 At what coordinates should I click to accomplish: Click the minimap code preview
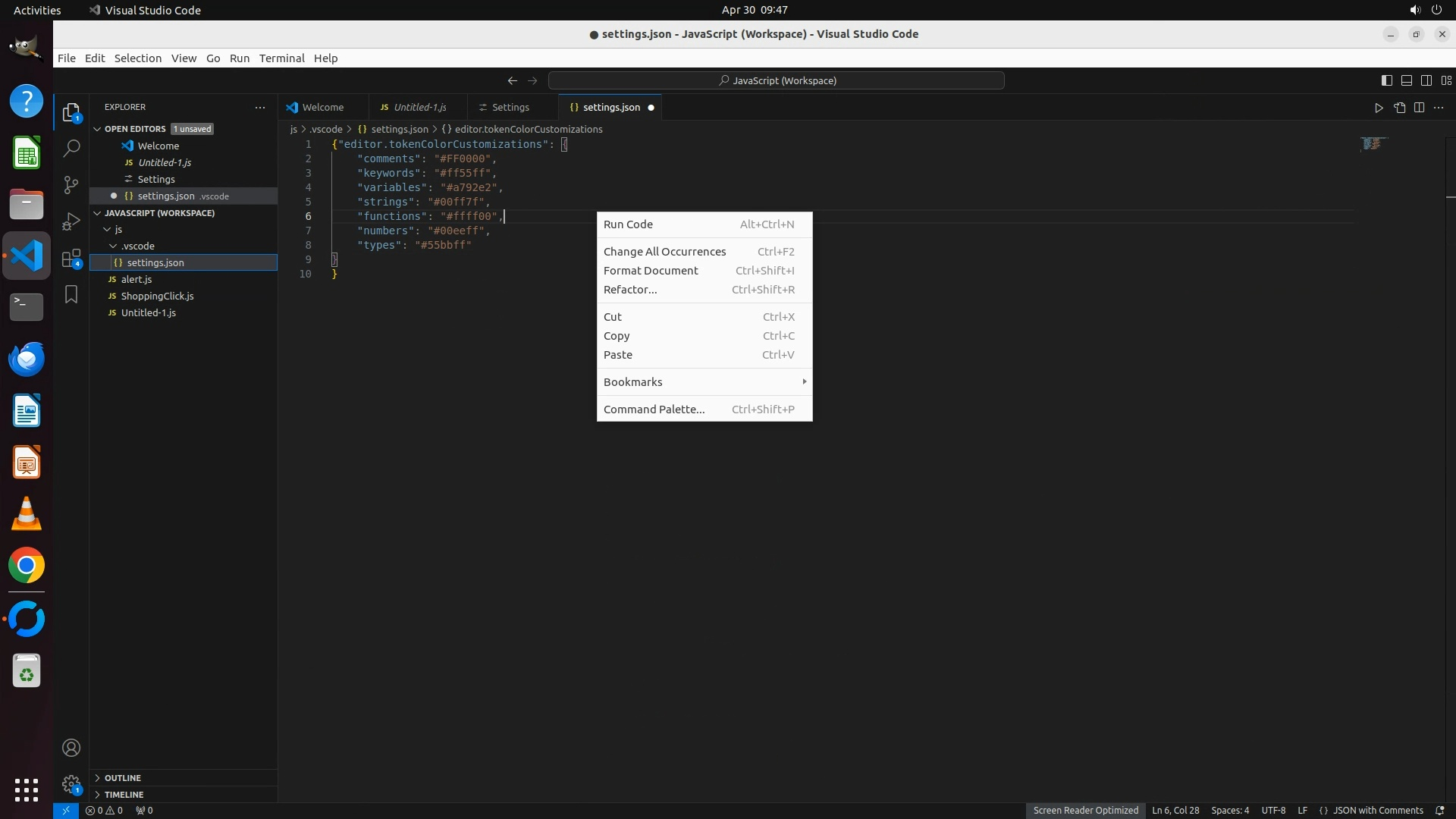(x=1373, y=143)
